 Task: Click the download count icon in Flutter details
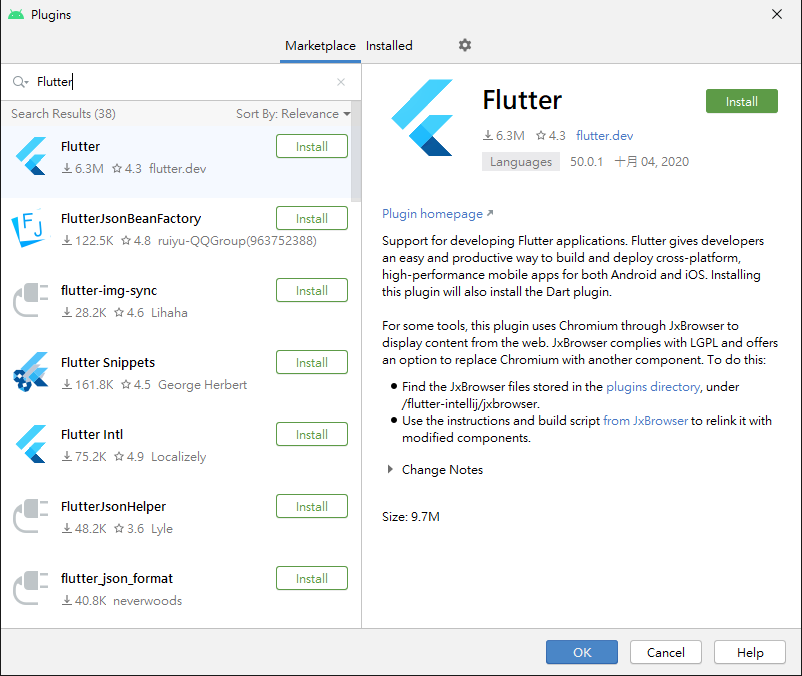(488, 136)
